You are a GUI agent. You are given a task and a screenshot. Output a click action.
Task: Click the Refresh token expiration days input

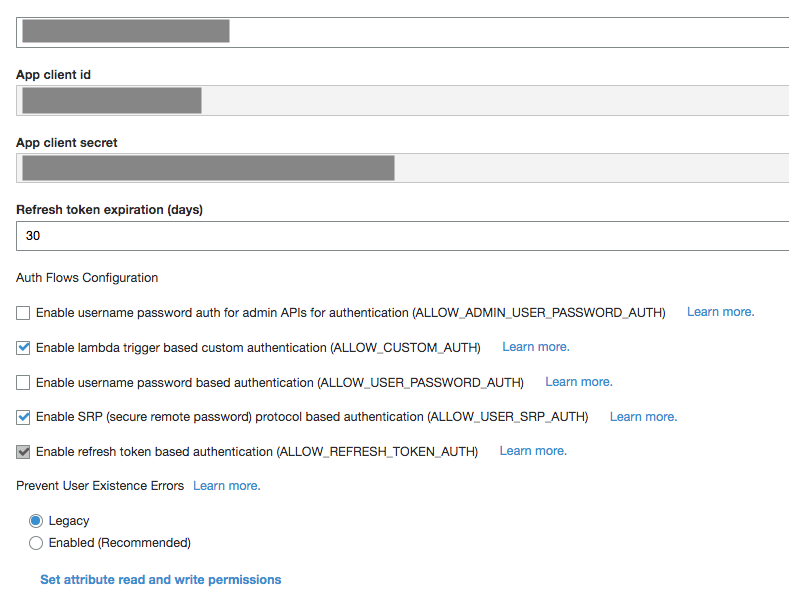tap(400, 236)
